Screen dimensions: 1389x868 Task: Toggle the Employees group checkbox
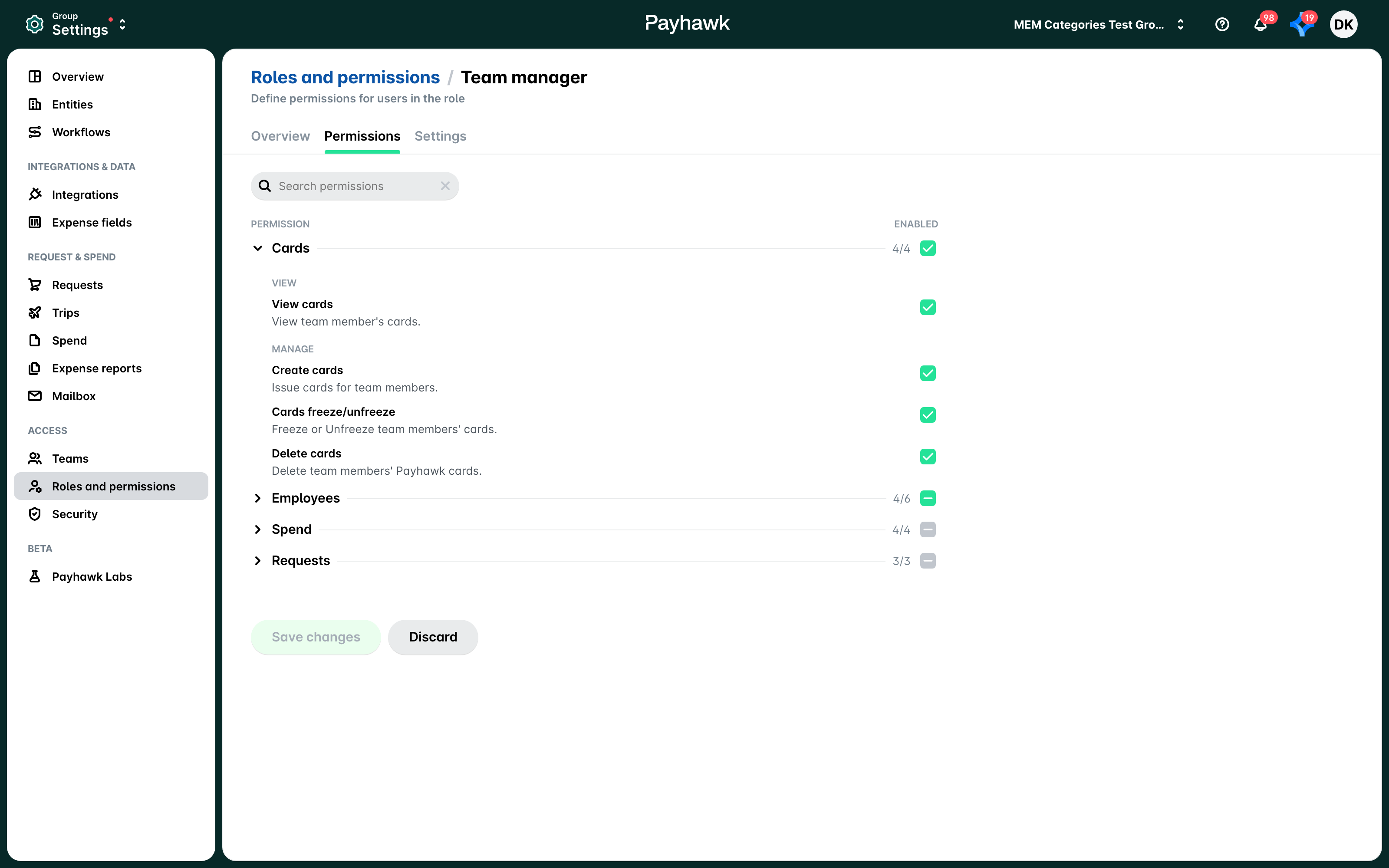pos(928,498)
